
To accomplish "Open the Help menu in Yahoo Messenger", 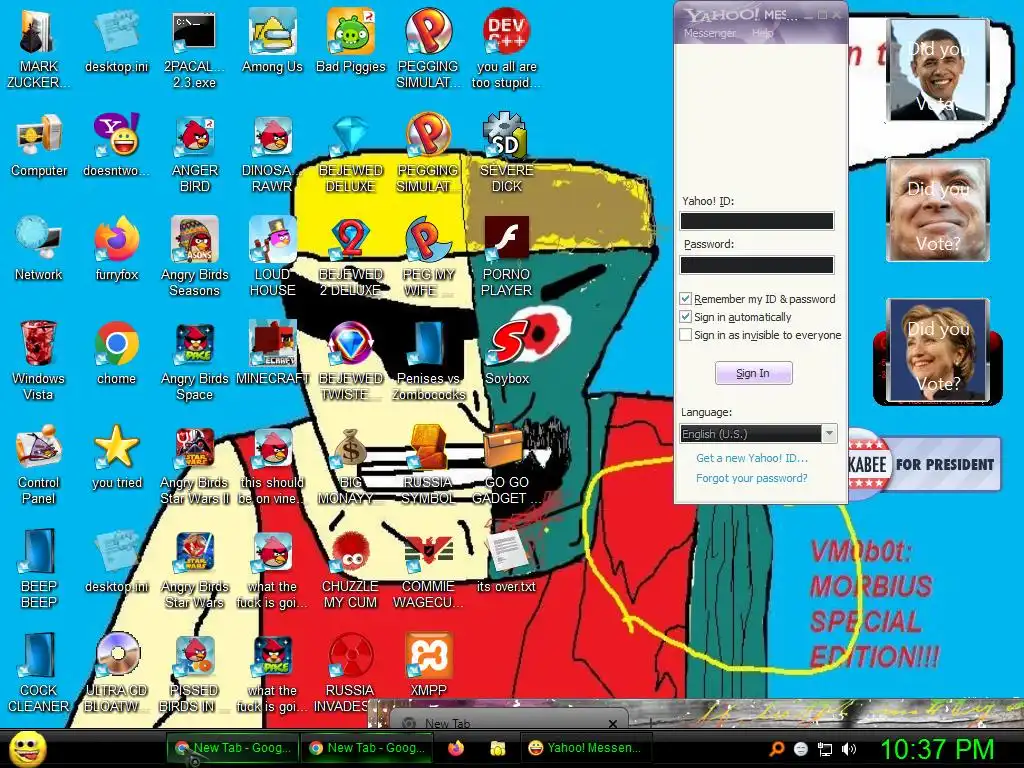I will pyautogui.click(x=762, y=33).
